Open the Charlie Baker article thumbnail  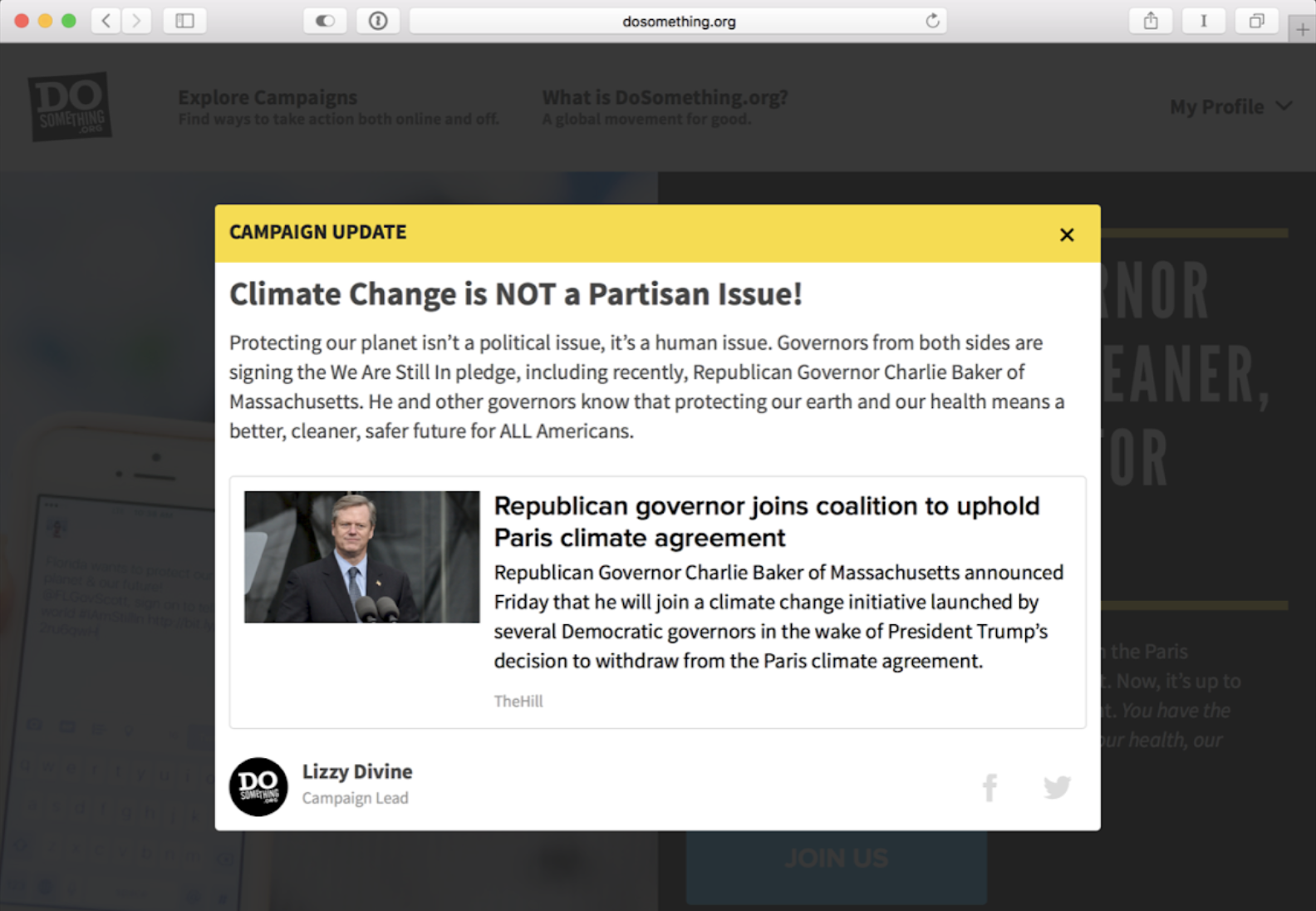coord(362,557)
